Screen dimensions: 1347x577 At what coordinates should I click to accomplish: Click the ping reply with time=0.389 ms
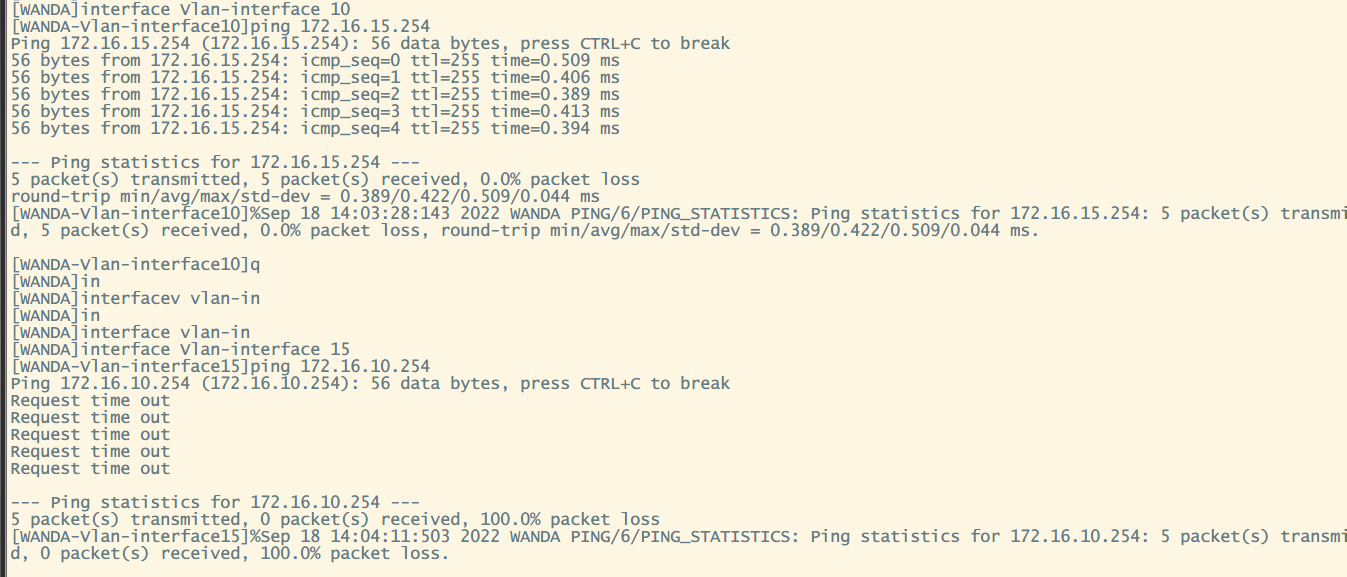[x=315, y=94]
